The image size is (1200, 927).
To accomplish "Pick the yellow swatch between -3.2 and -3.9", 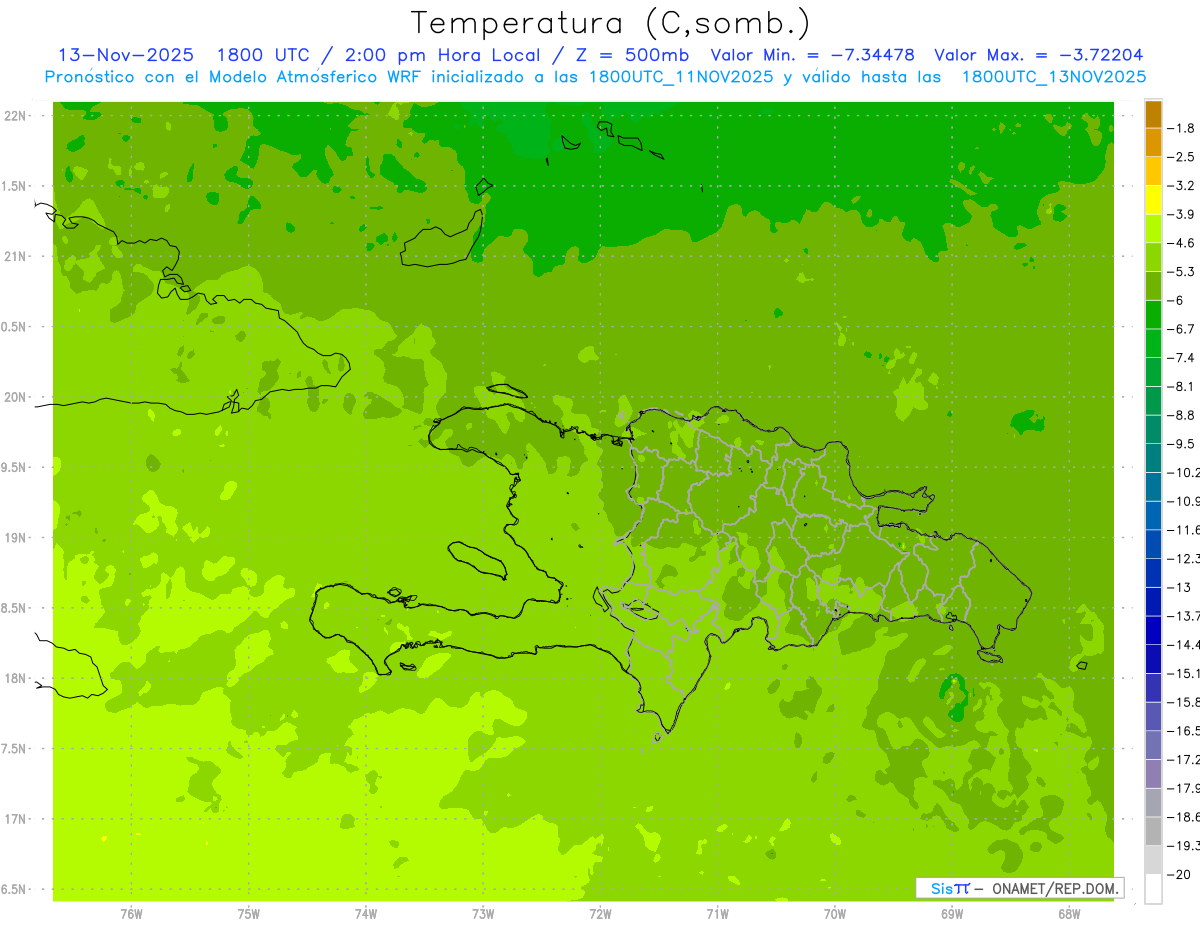I will (x=1153, y=199).
